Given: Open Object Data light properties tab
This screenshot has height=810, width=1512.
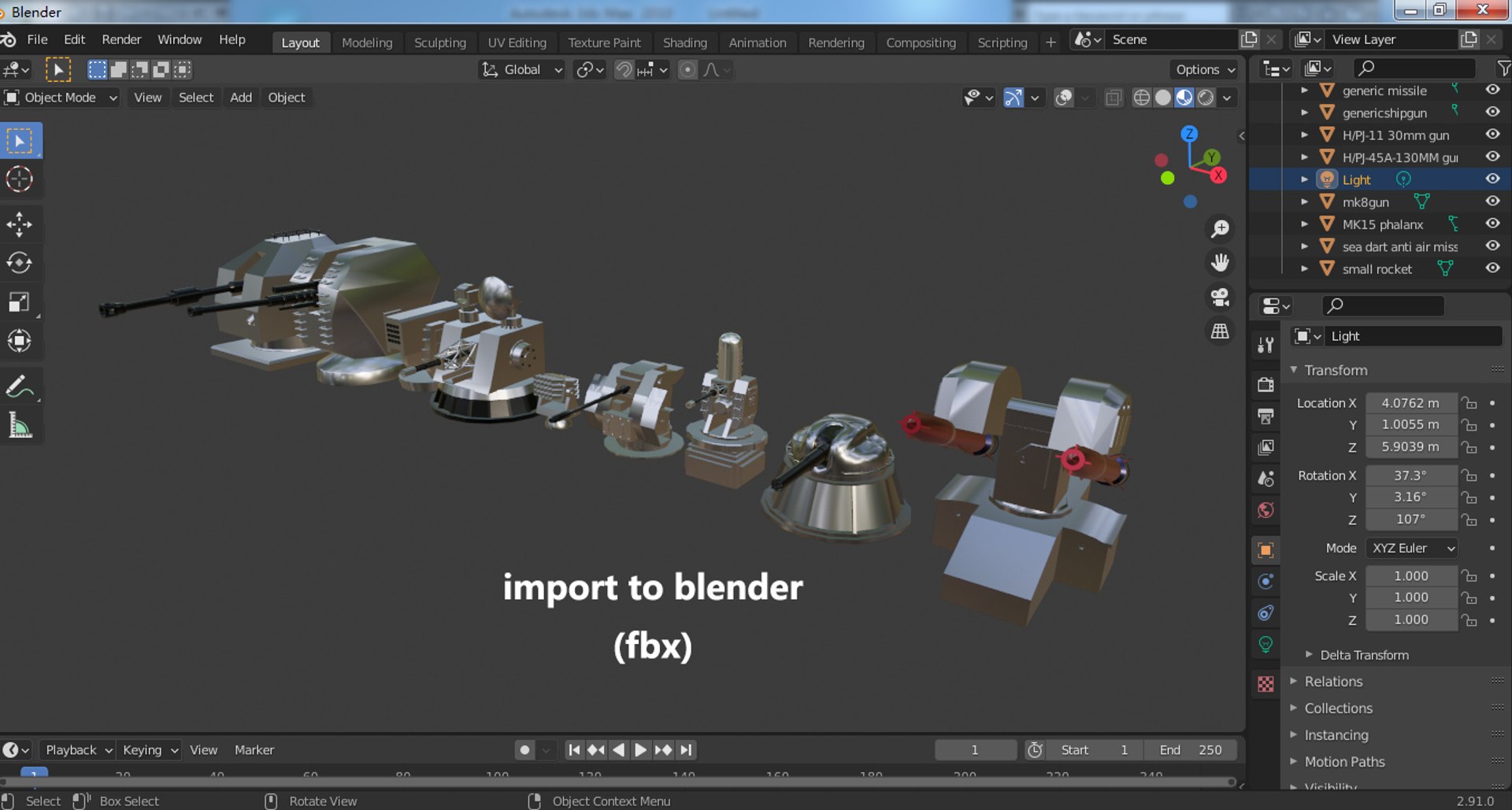Looking at the screenshot, I should 1266,644.
